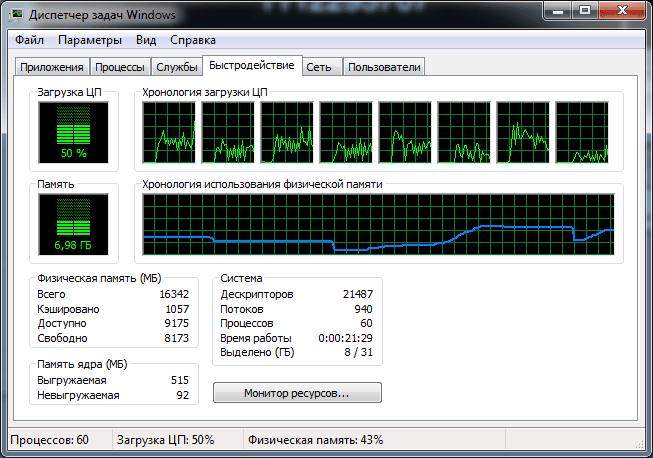
Task: Click the Память ядра (МБ) group label
Action: (x=82, y=364)
